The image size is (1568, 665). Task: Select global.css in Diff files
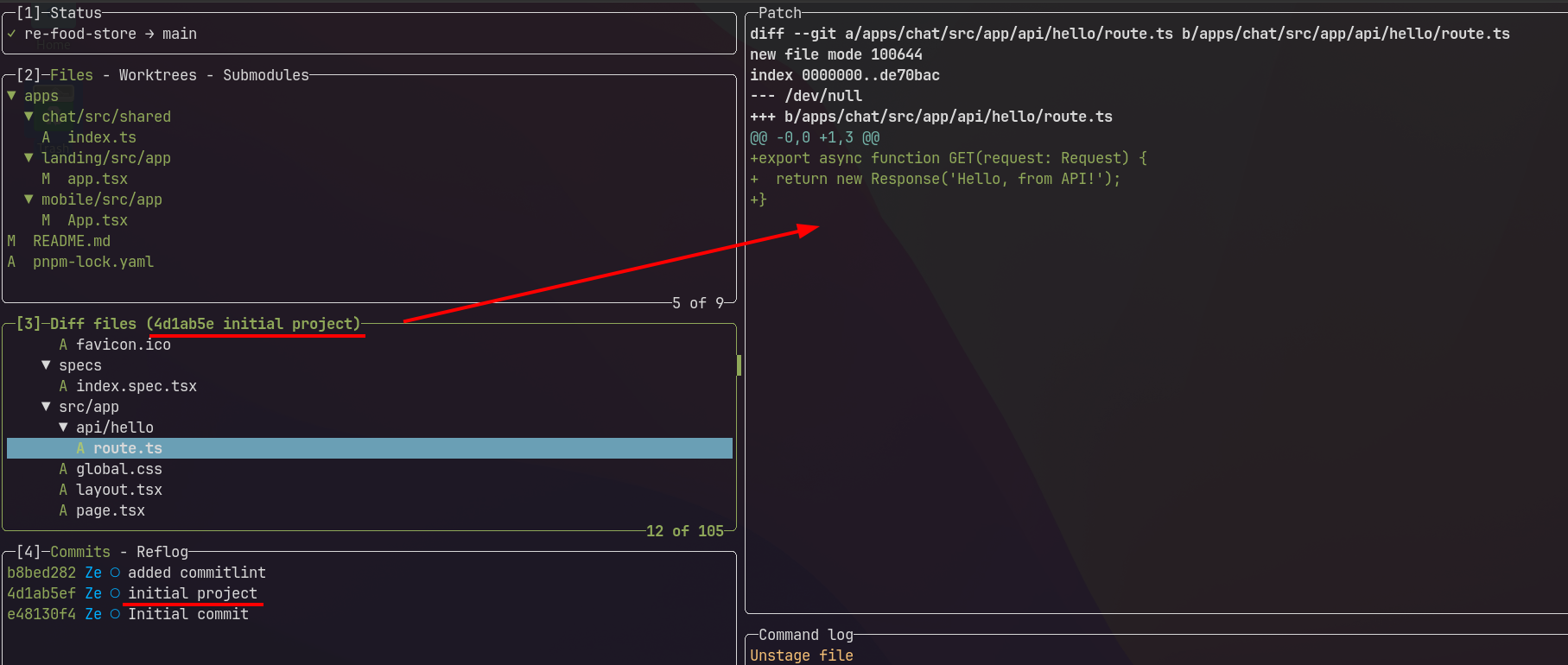(x=119, y=469)
